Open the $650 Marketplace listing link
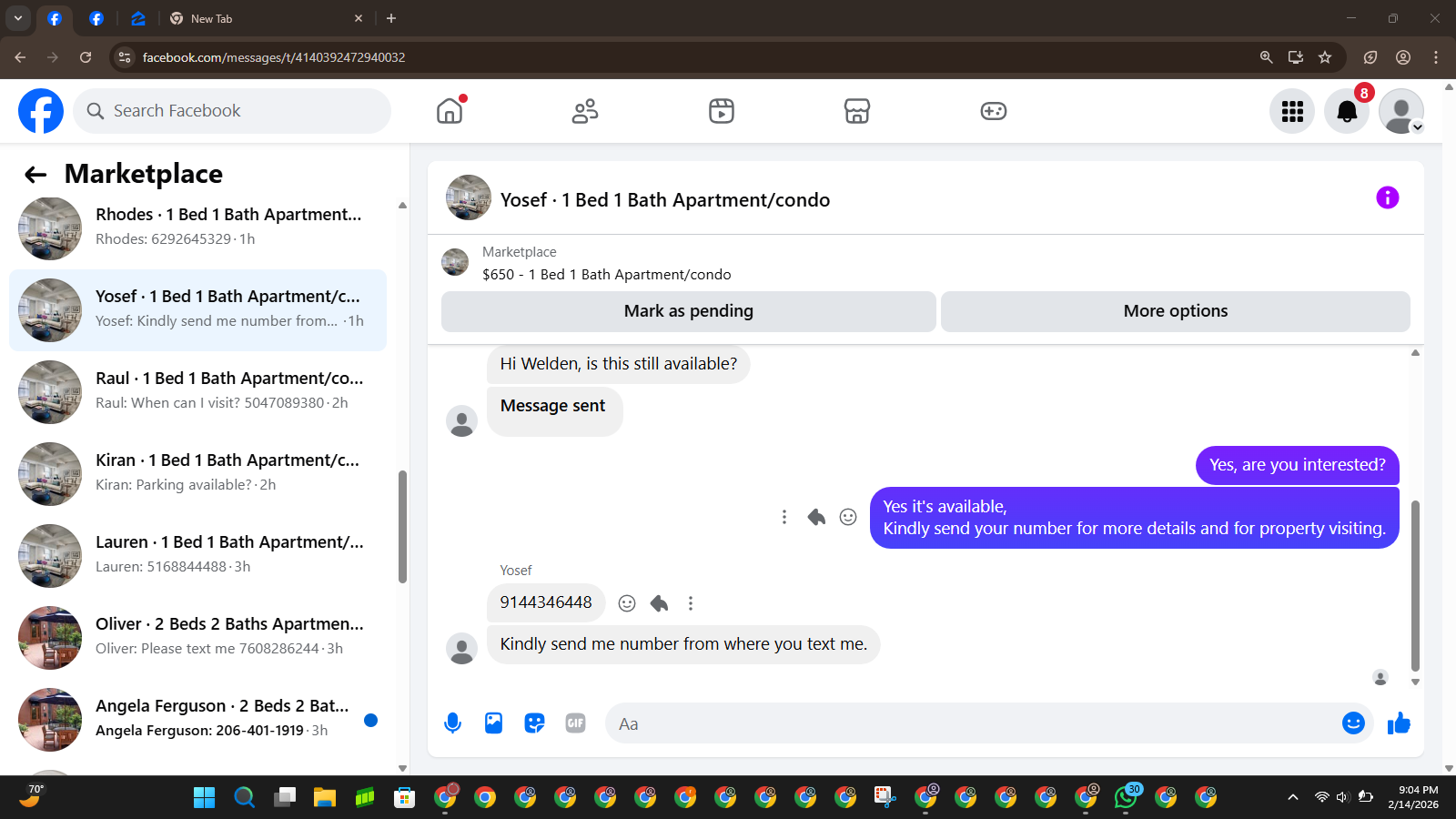The image size is (1456, 819). (x=606, y=274)
